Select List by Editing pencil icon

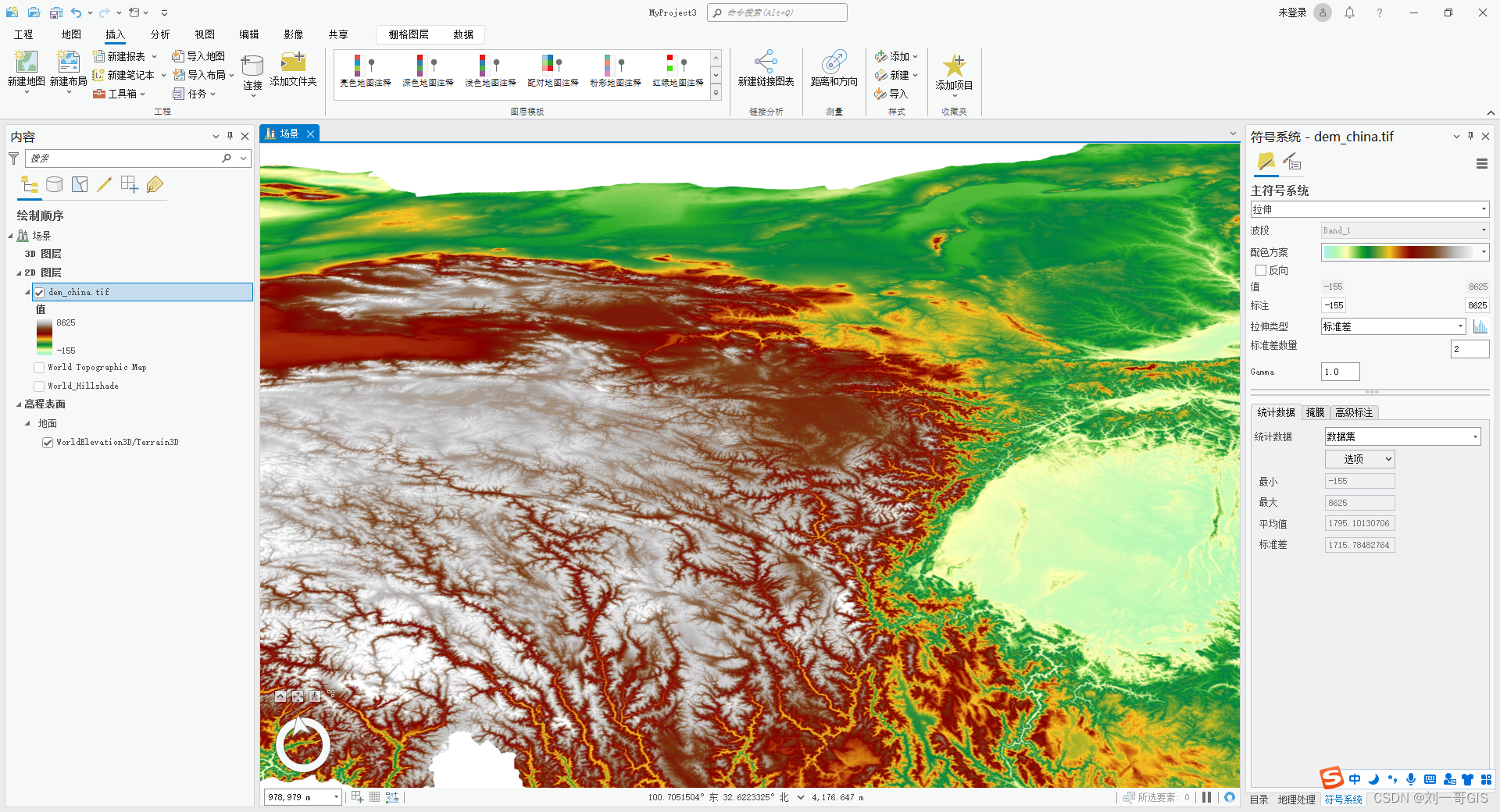click(x=105, y=184)
